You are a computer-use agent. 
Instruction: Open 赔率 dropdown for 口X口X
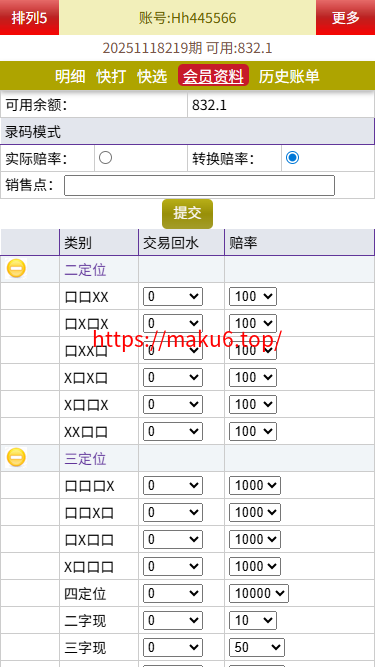(253, 323)
